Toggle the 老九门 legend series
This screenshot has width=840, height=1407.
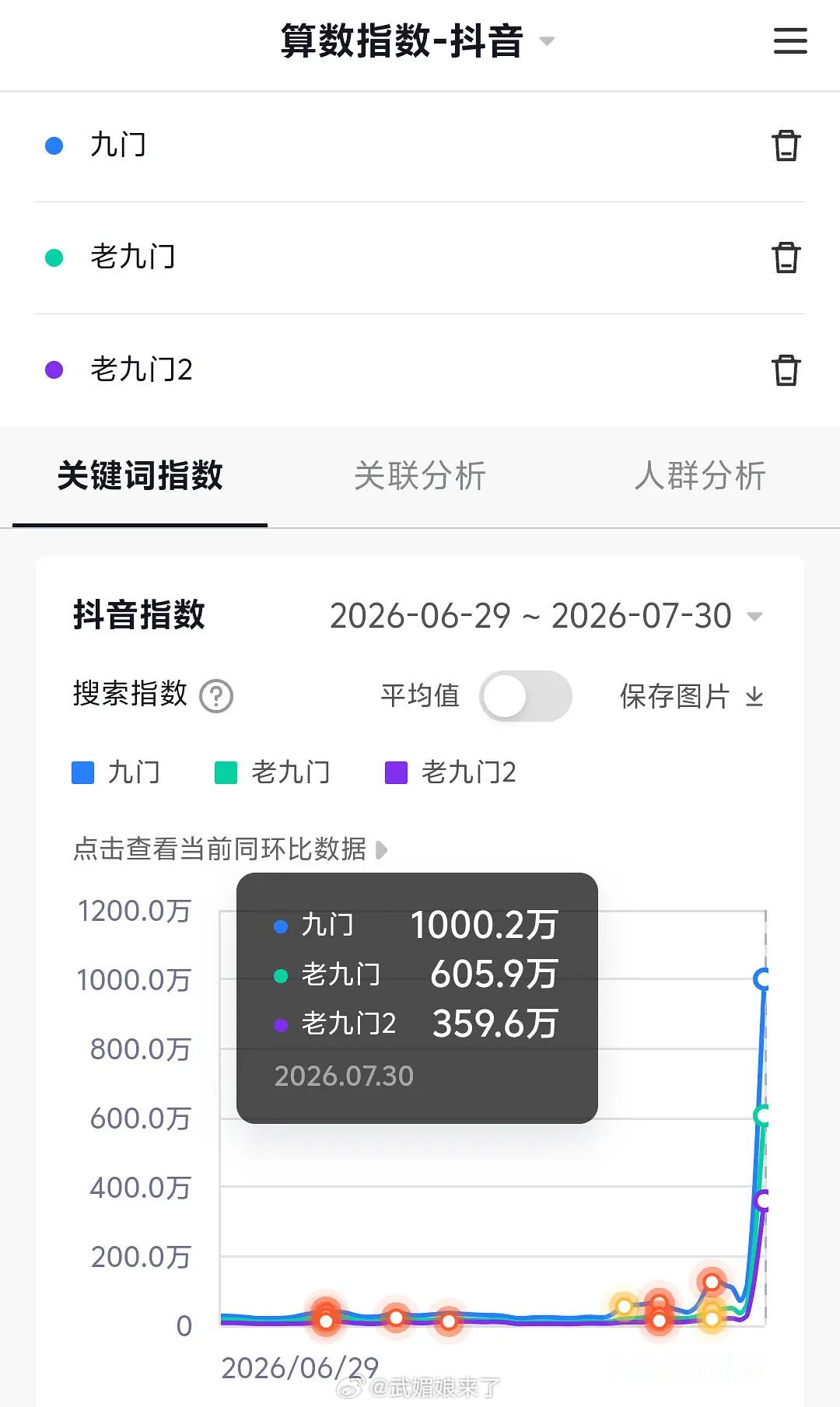pos(273,772)
